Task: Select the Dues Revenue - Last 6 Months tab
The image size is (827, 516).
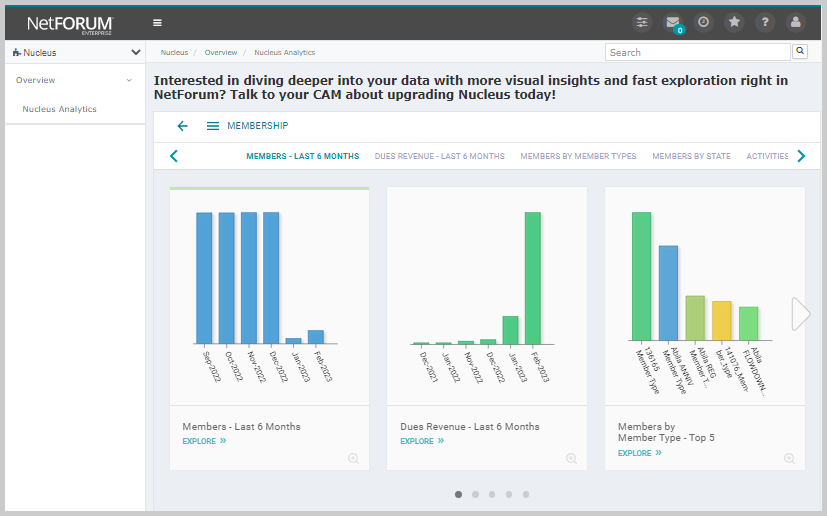Action: (439, 156)
